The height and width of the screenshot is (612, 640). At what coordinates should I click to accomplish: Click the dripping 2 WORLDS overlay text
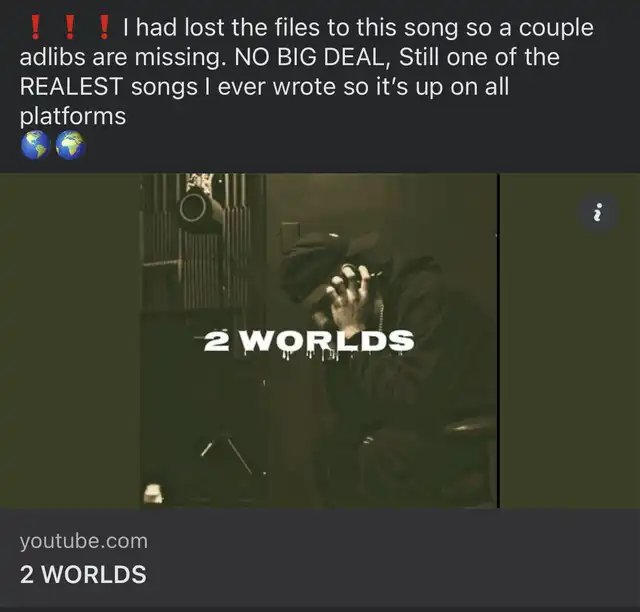(x=309, y=342)
